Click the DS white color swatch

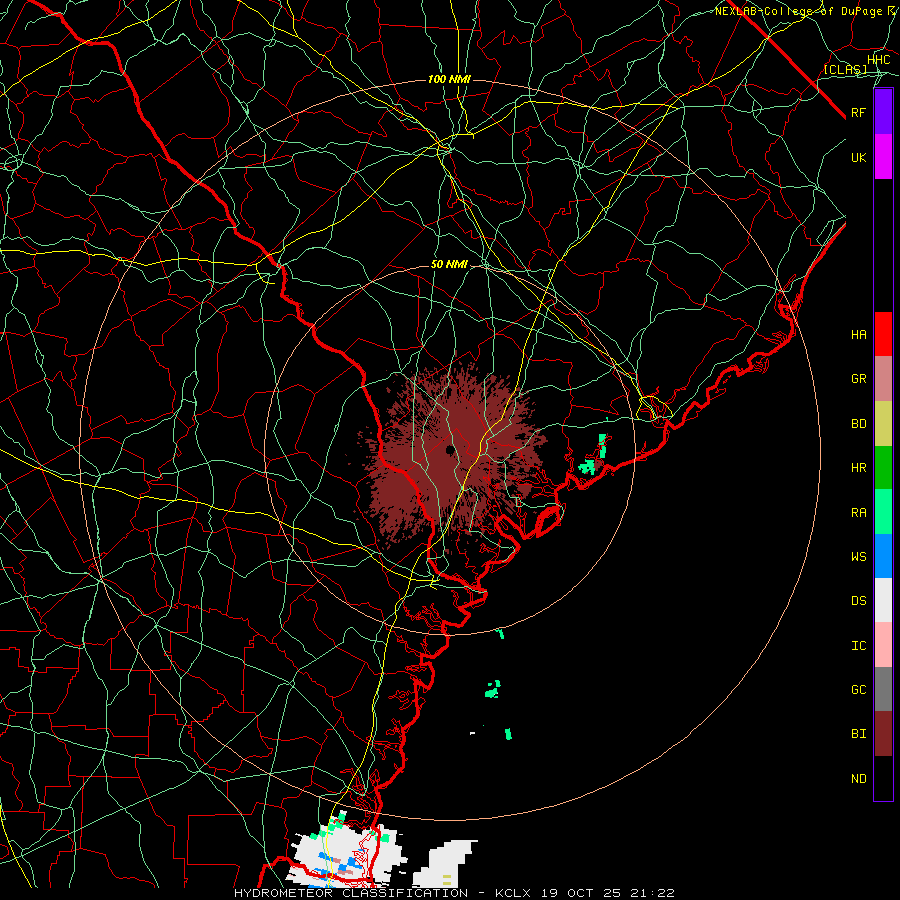(883, 600)
